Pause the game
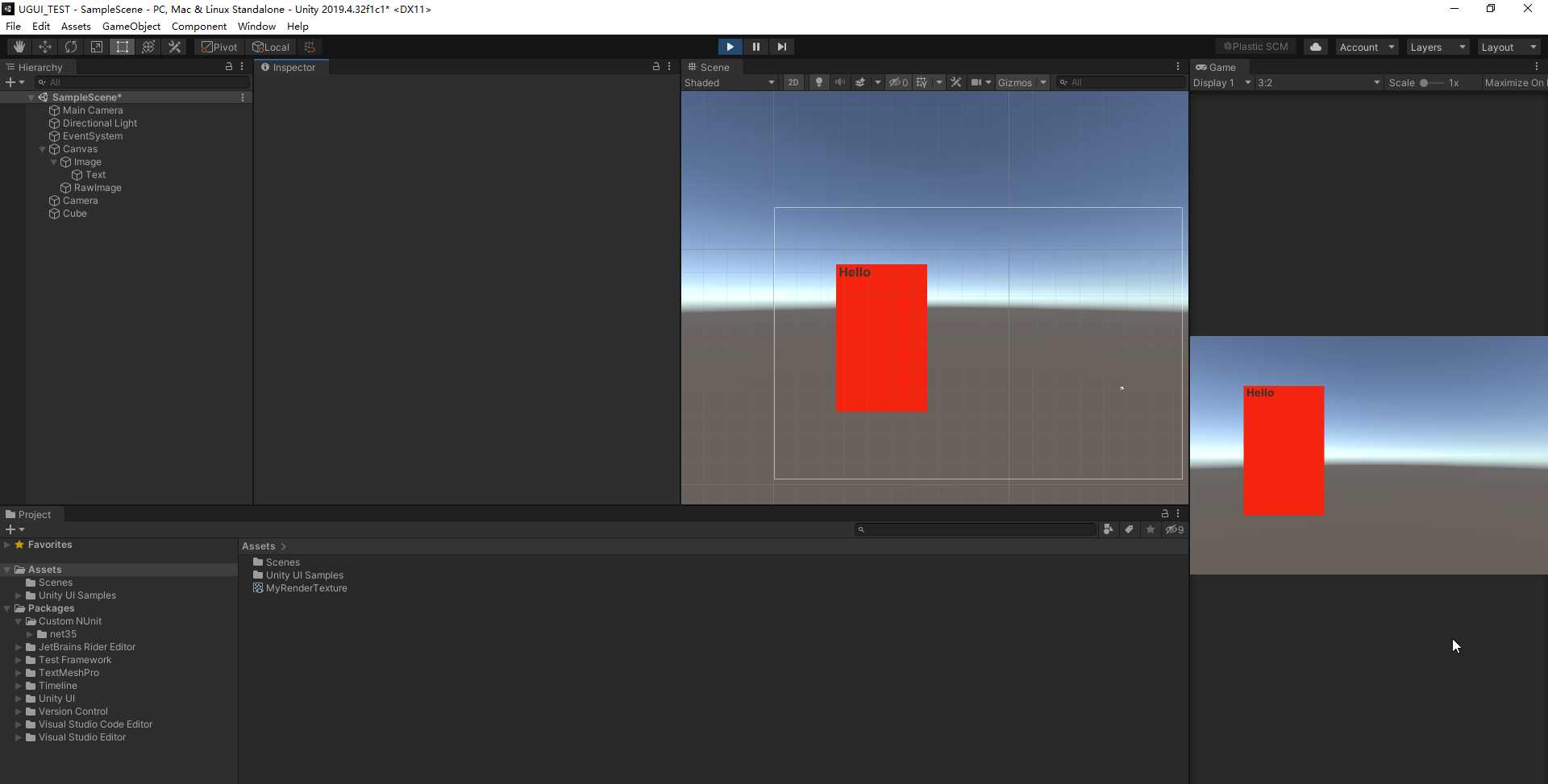Screen dimensions: 1548x784 [x=755, y=47]
